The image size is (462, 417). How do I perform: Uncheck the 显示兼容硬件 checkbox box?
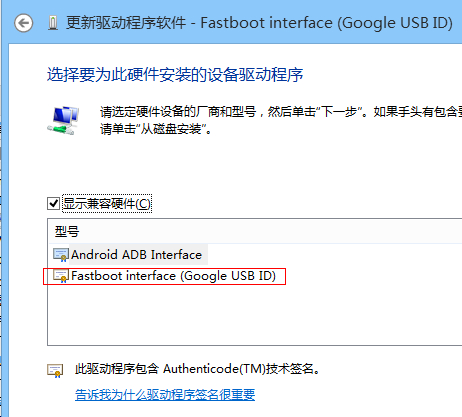pos(53,203)
